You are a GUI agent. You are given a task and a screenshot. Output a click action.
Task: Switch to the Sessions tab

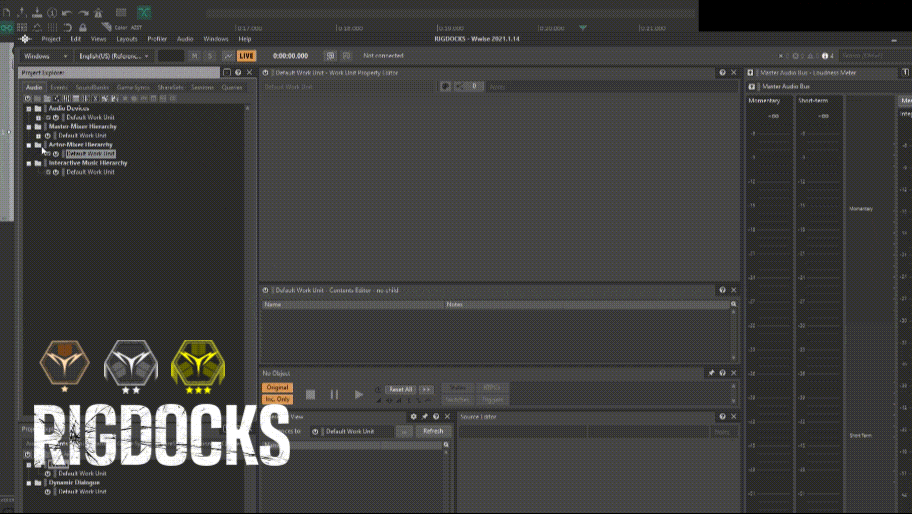tap(202, 87)
